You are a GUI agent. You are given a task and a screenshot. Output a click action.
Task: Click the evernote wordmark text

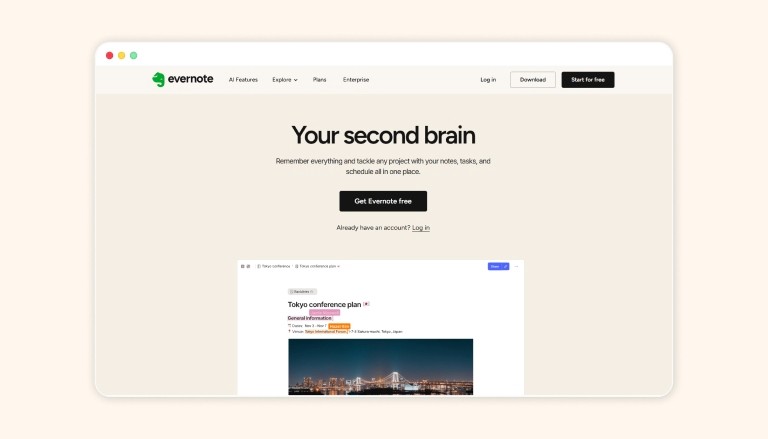(x=191, y=79)
